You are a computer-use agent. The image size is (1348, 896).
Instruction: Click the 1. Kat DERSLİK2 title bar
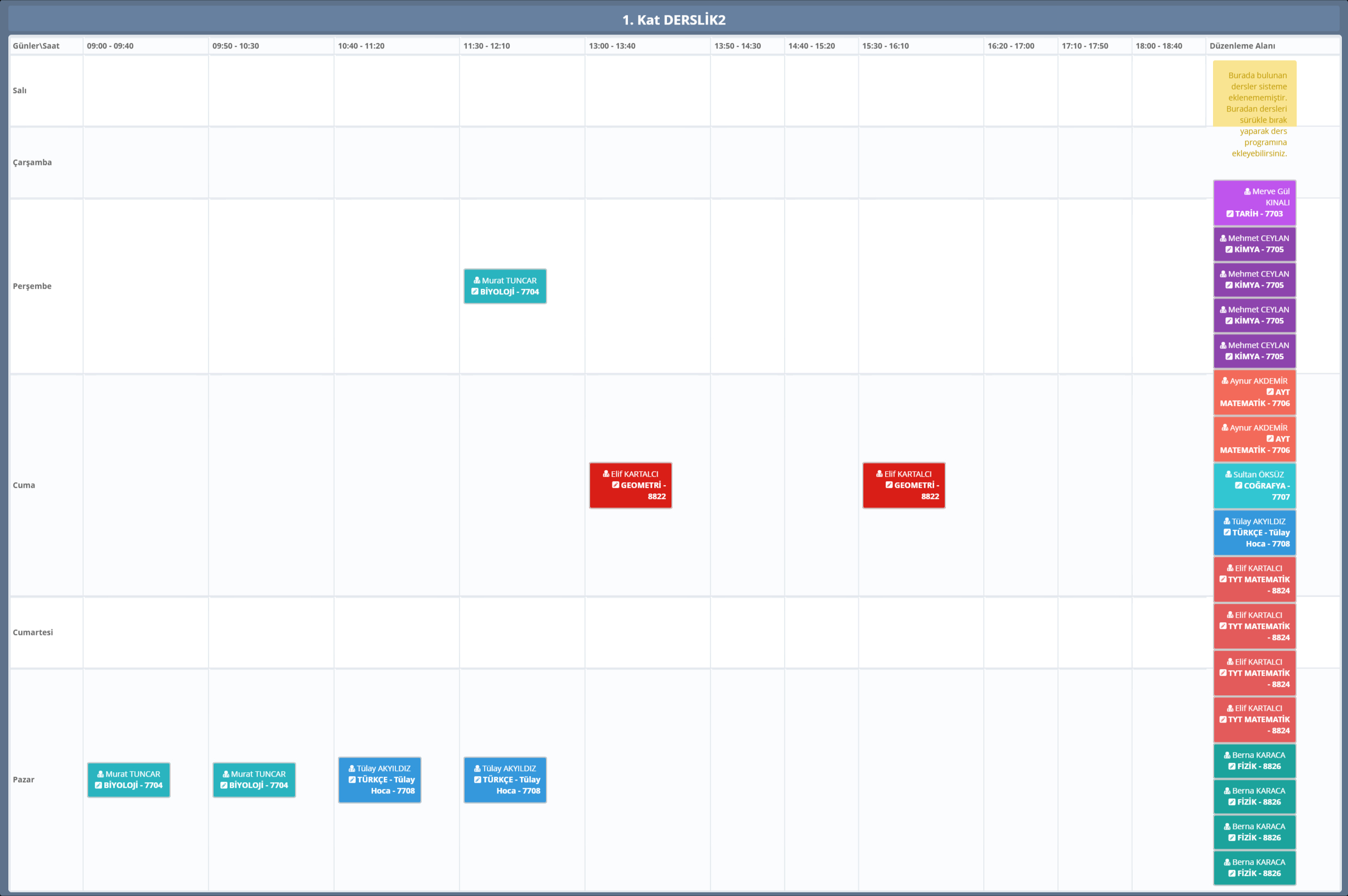pyautogui.click(x=674, y=20)
